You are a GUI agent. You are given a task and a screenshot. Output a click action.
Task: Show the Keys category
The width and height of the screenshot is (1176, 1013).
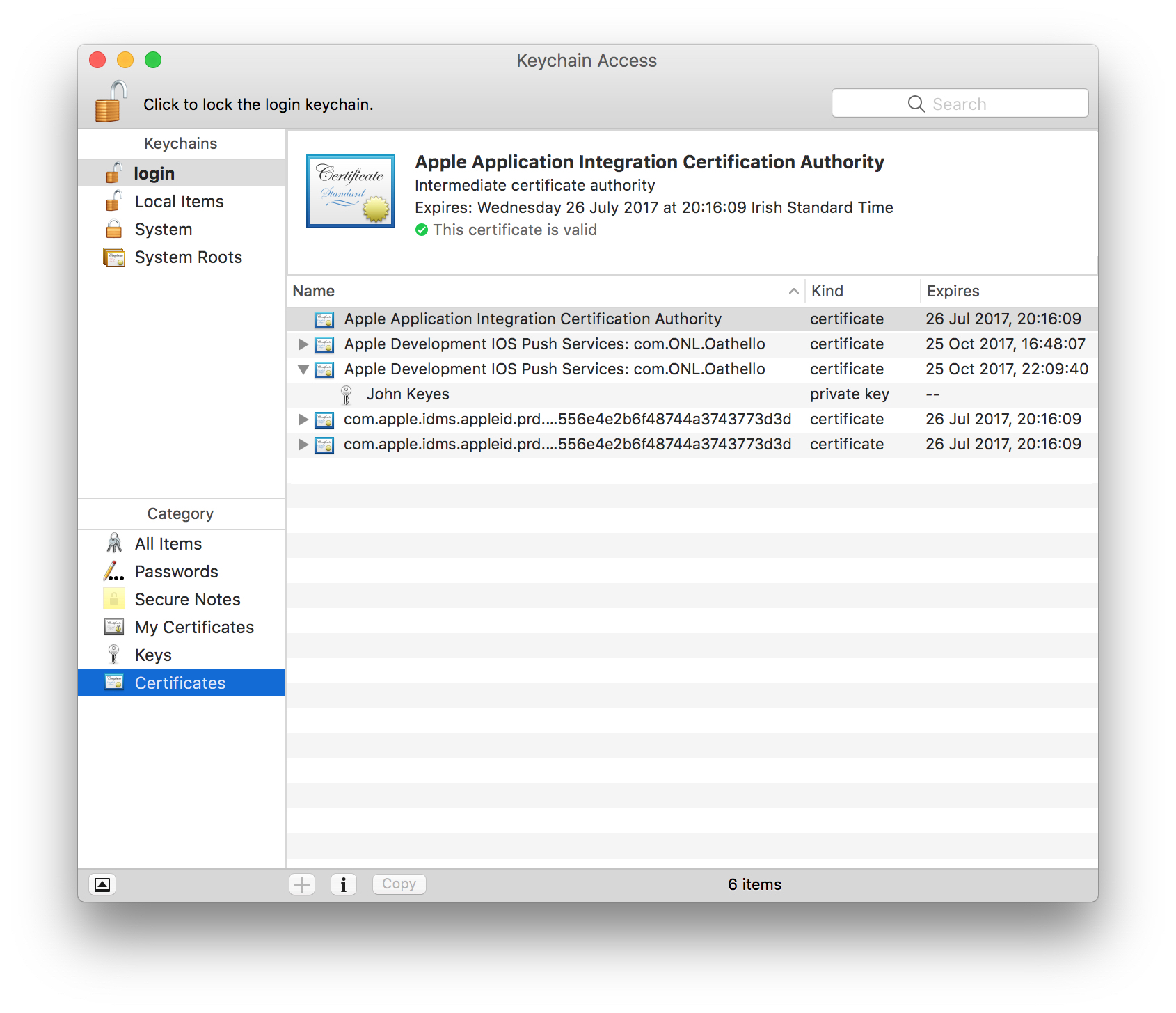coord(152,655)
